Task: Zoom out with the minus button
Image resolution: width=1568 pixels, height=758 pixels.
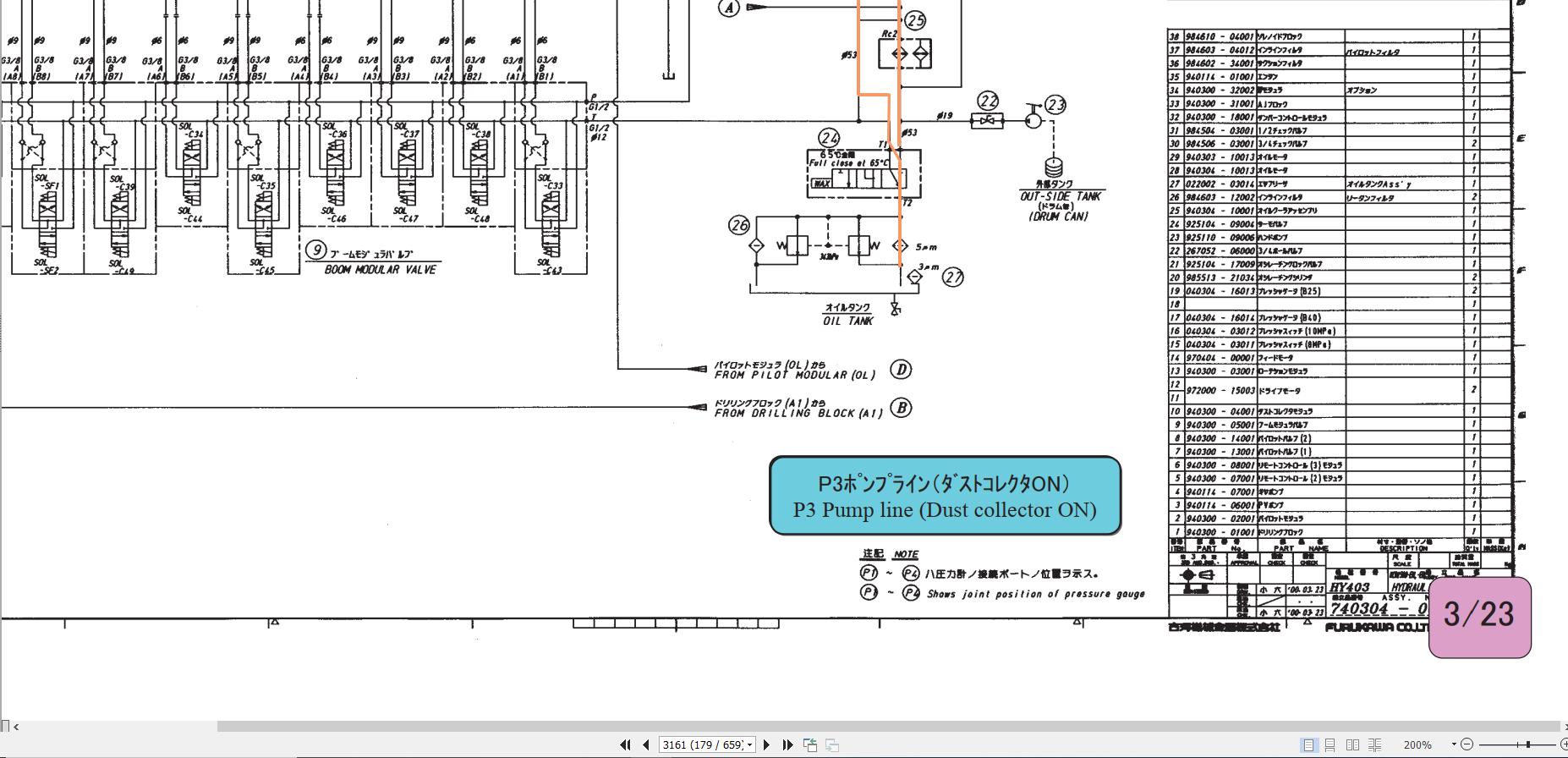Action: click(1467, 744)
